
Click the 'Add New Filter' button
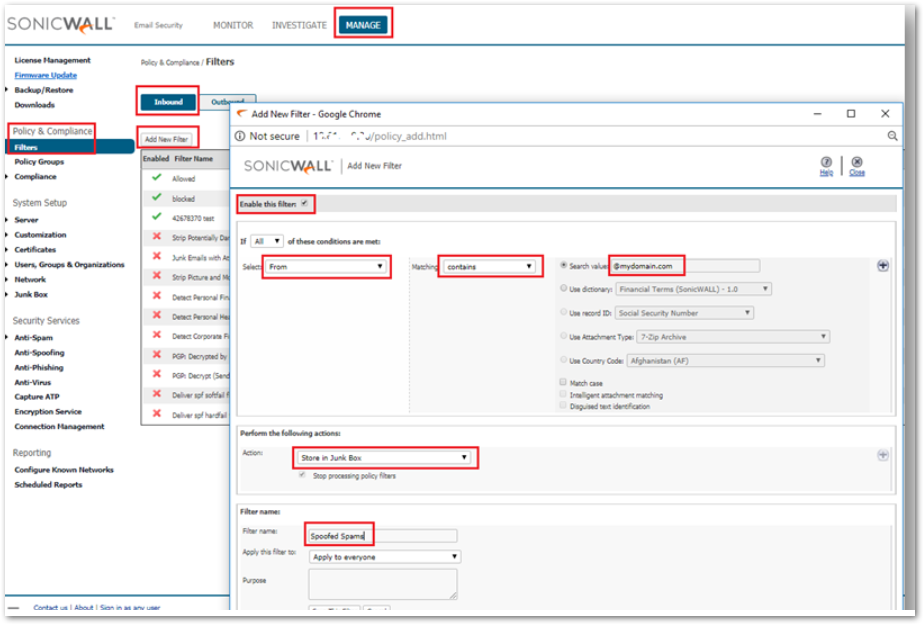tap(166, 139)
